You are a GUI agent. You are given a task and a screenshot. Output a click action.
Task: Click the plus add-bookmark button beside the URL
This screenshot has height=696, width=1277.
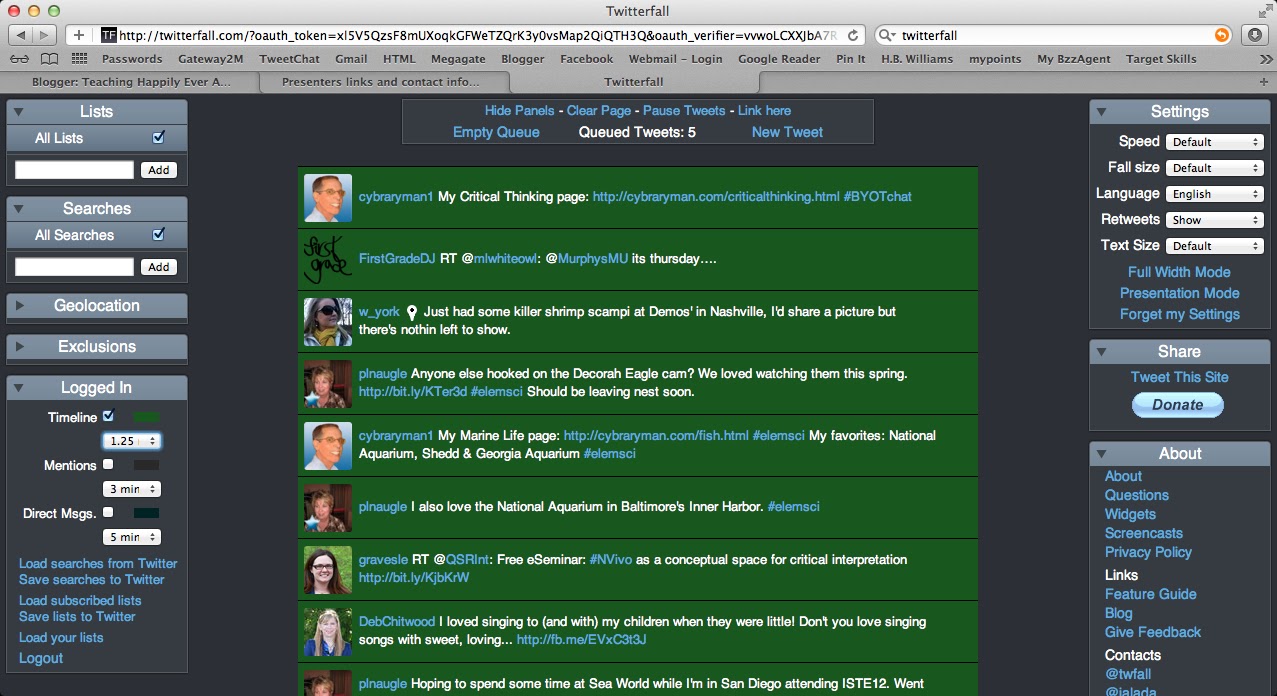point(79,35)
